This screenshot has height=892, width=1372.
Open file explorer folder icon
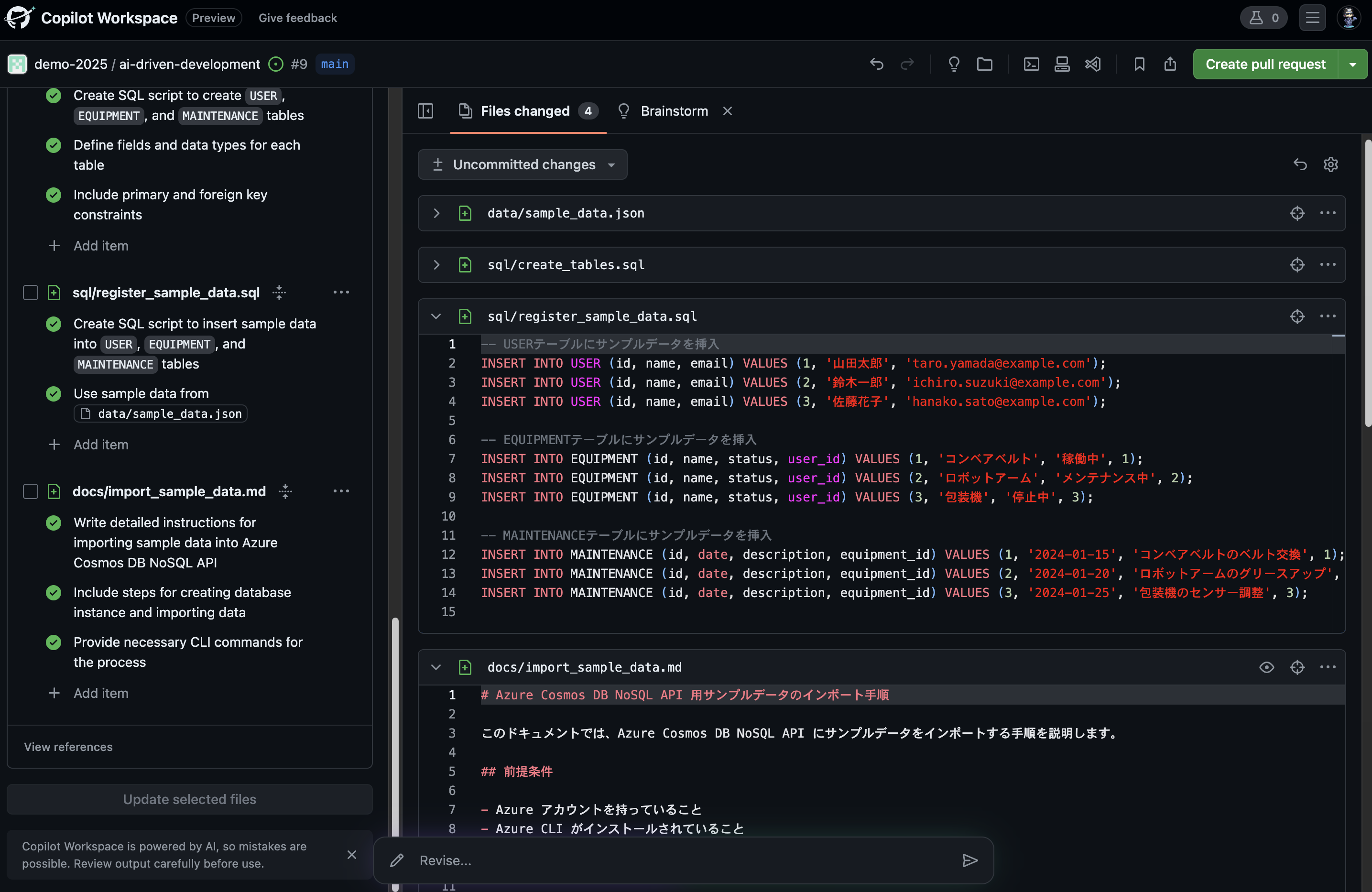point(985,64)
